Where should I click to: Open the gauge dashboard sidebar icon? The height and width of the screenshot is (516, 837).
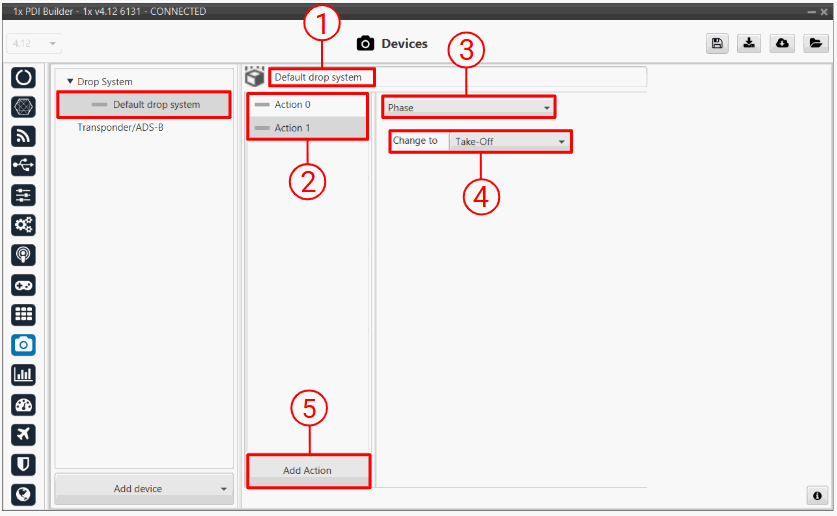tap(23, 406)
